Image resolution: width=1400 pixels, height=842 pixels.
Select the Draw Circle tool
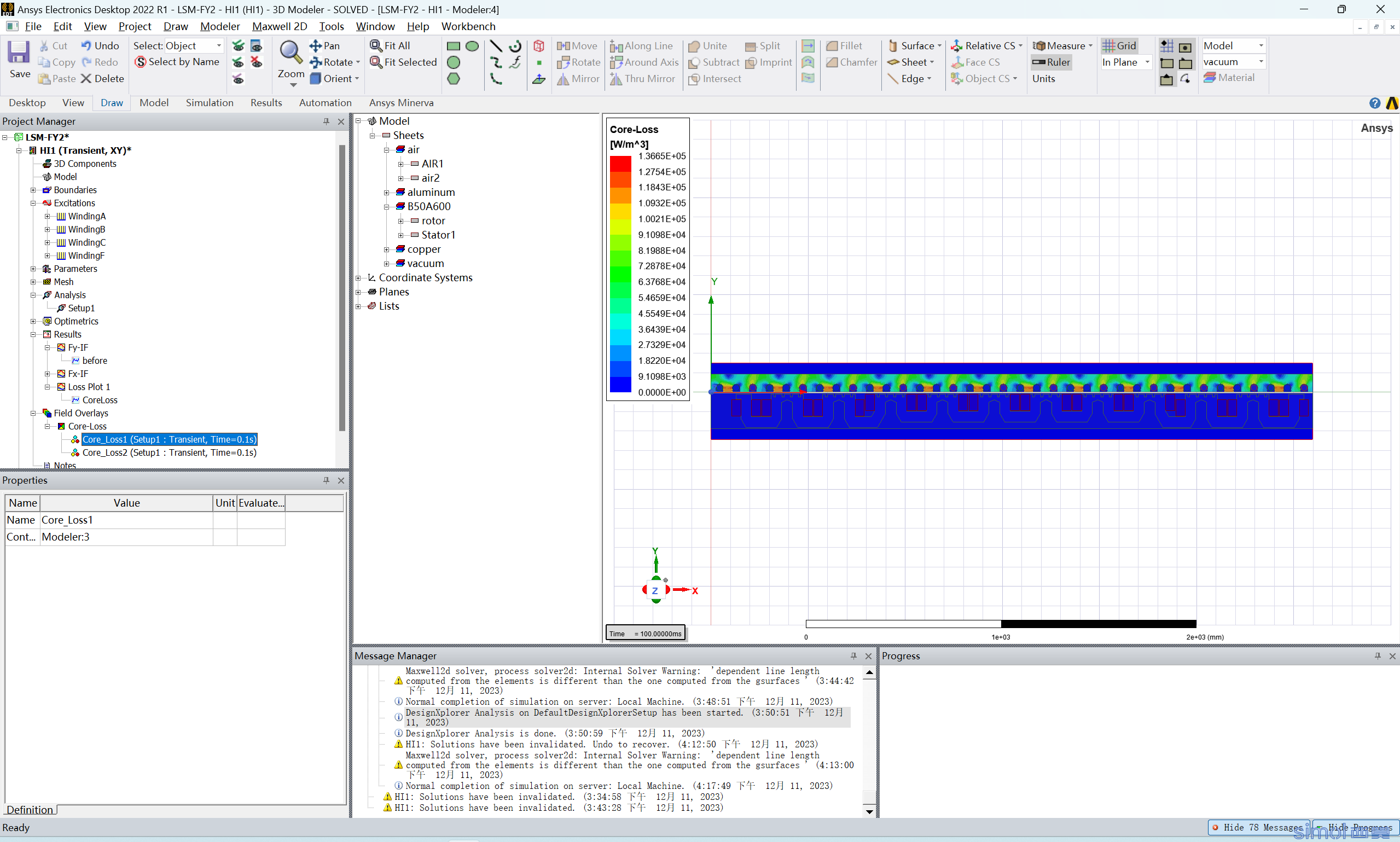click(x=453, y=62)
